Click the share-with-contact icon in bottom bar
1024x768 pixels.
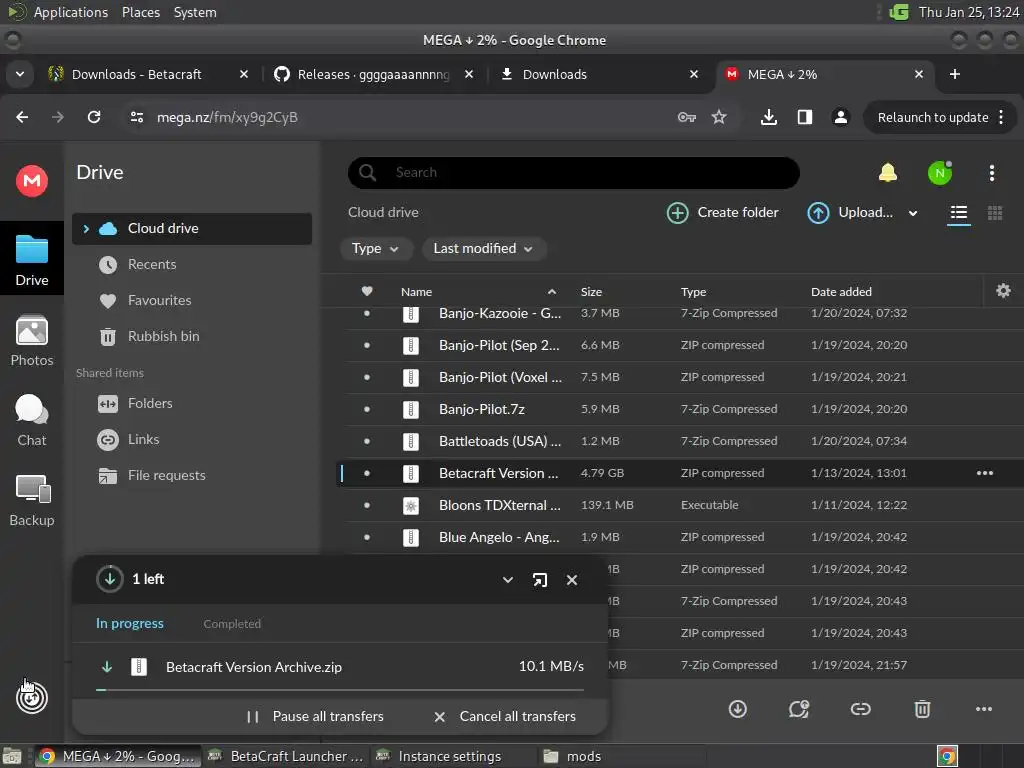[799, 709]
